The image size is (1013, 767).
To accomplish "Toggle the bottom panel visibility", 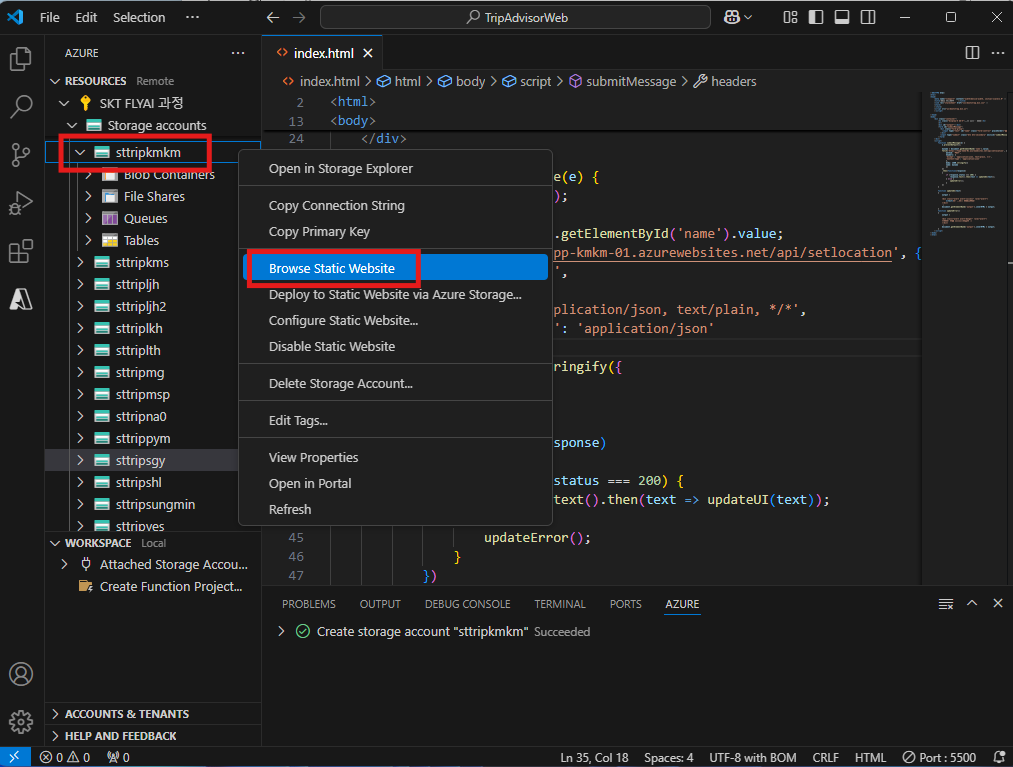I will (842, 17).
